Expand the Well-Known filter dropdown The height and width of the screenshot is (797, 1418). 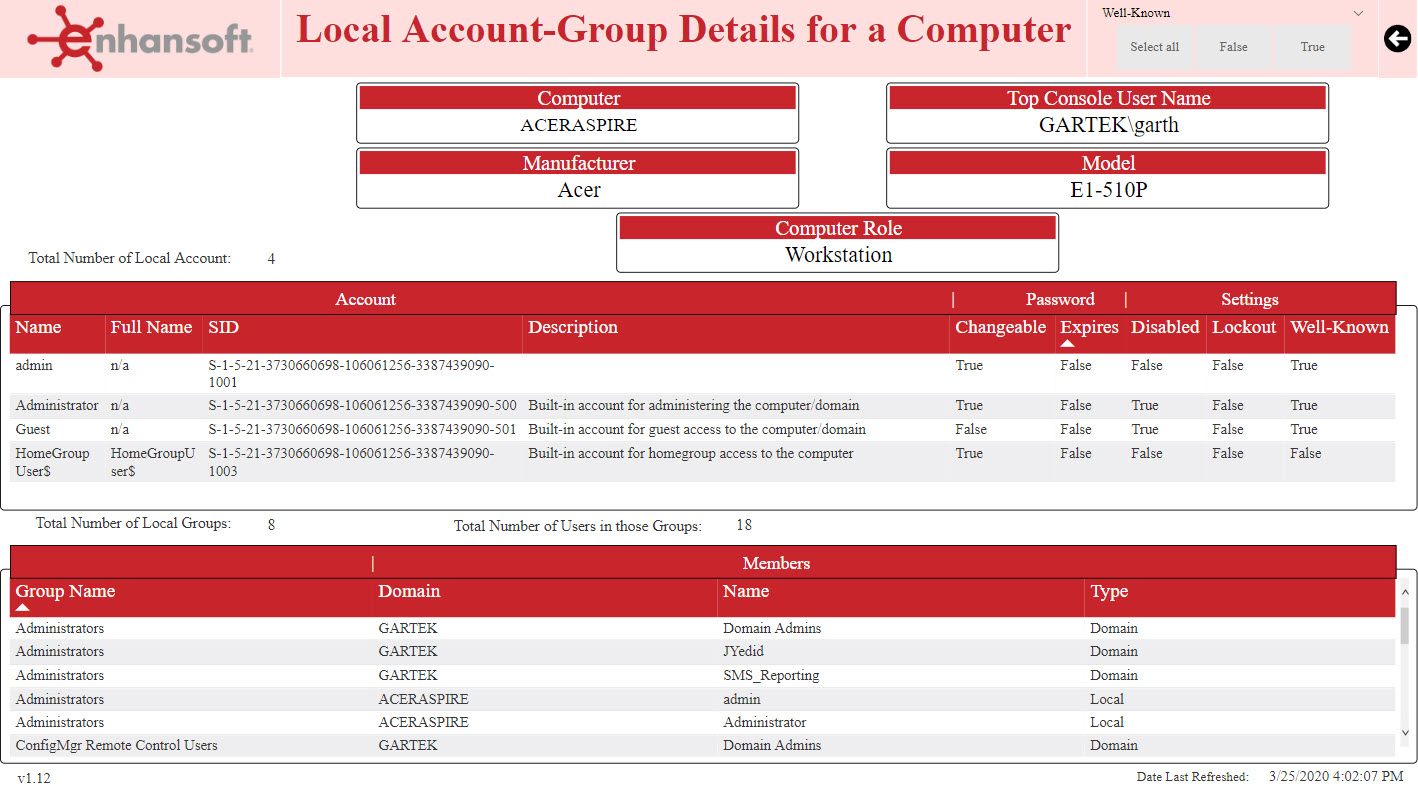click(x=1358, y=12)
